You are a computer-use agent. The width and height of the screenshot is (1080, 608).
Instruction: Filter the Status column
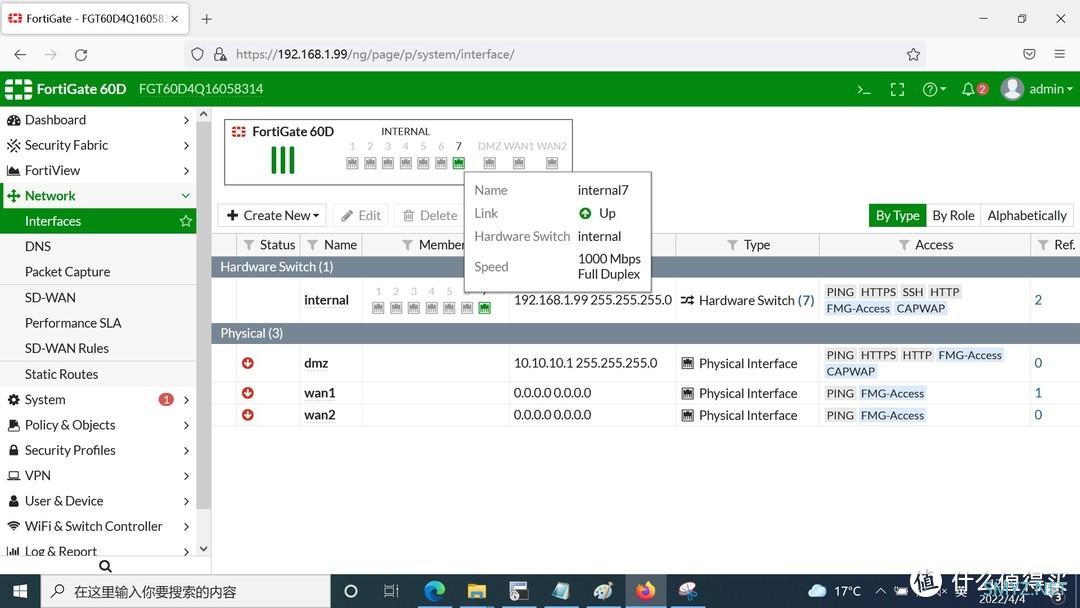pyautogui.click(x=249, y=245)
